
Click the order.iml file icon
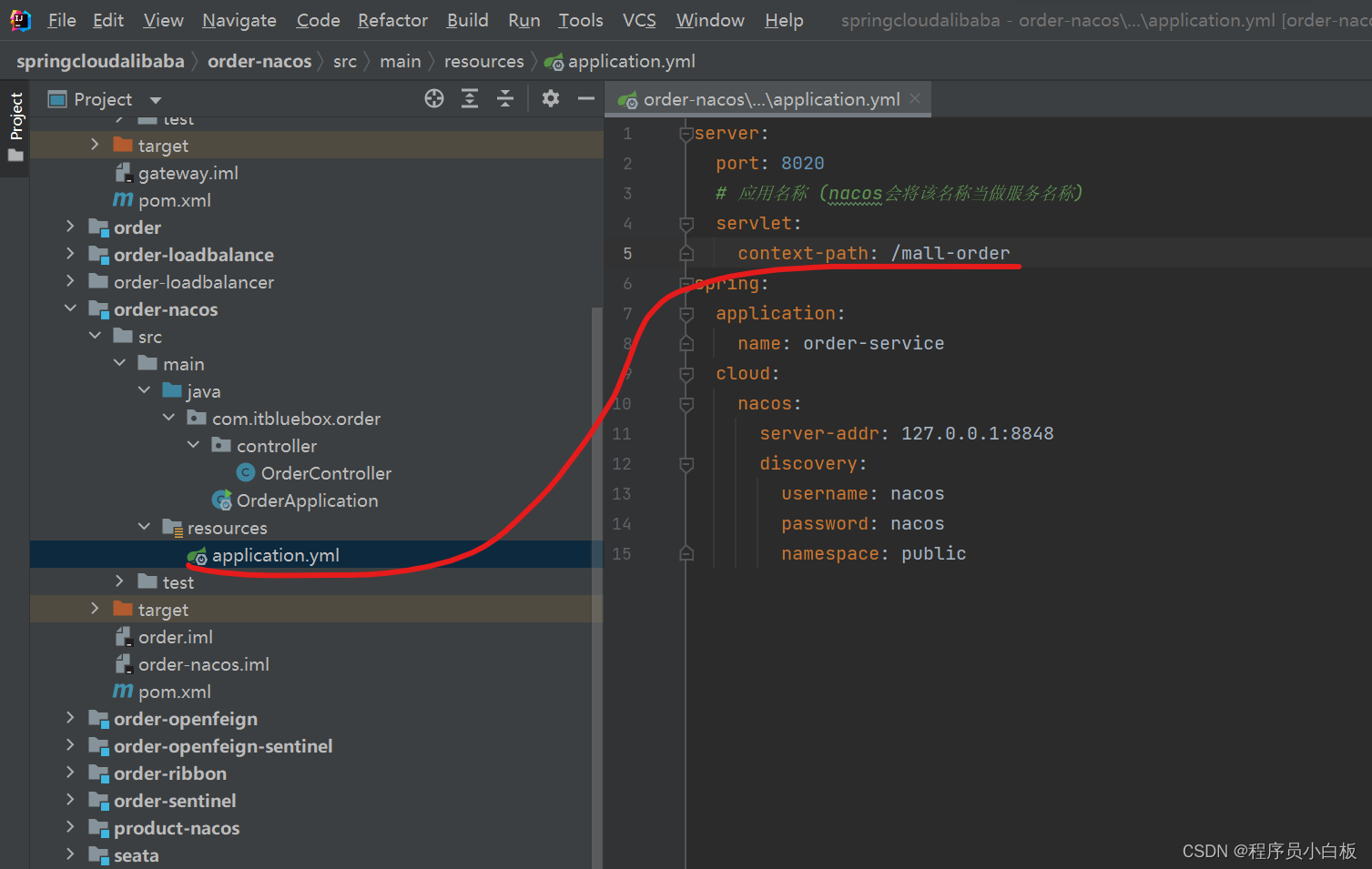(x=124, y=636)
